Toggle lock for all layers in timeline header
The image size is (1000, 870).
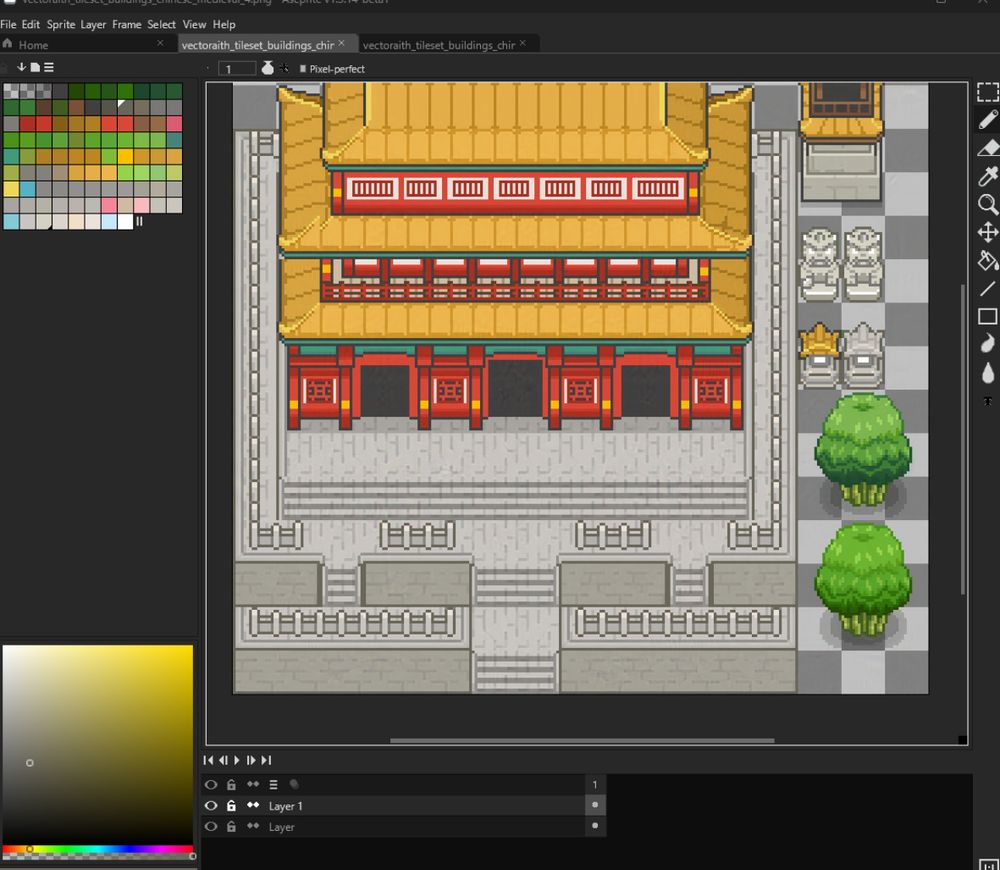point(232,785)
